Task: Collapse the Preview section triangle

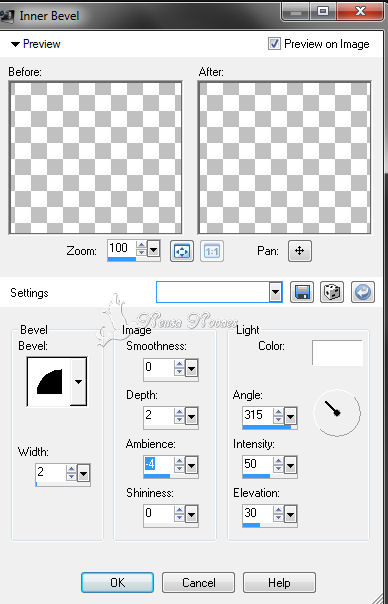Action: 15,44
